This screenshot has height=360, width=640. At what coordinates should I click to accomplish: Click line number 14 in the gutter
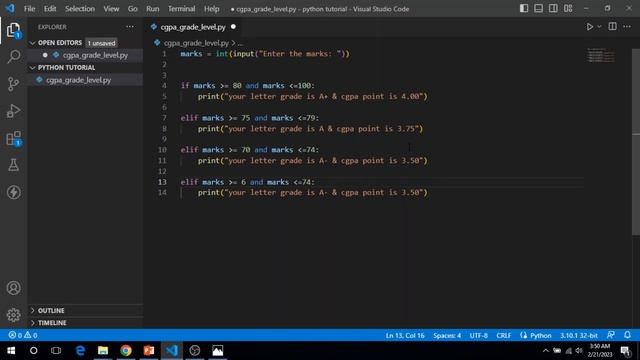pyautogui.click(x=162, y=193)
